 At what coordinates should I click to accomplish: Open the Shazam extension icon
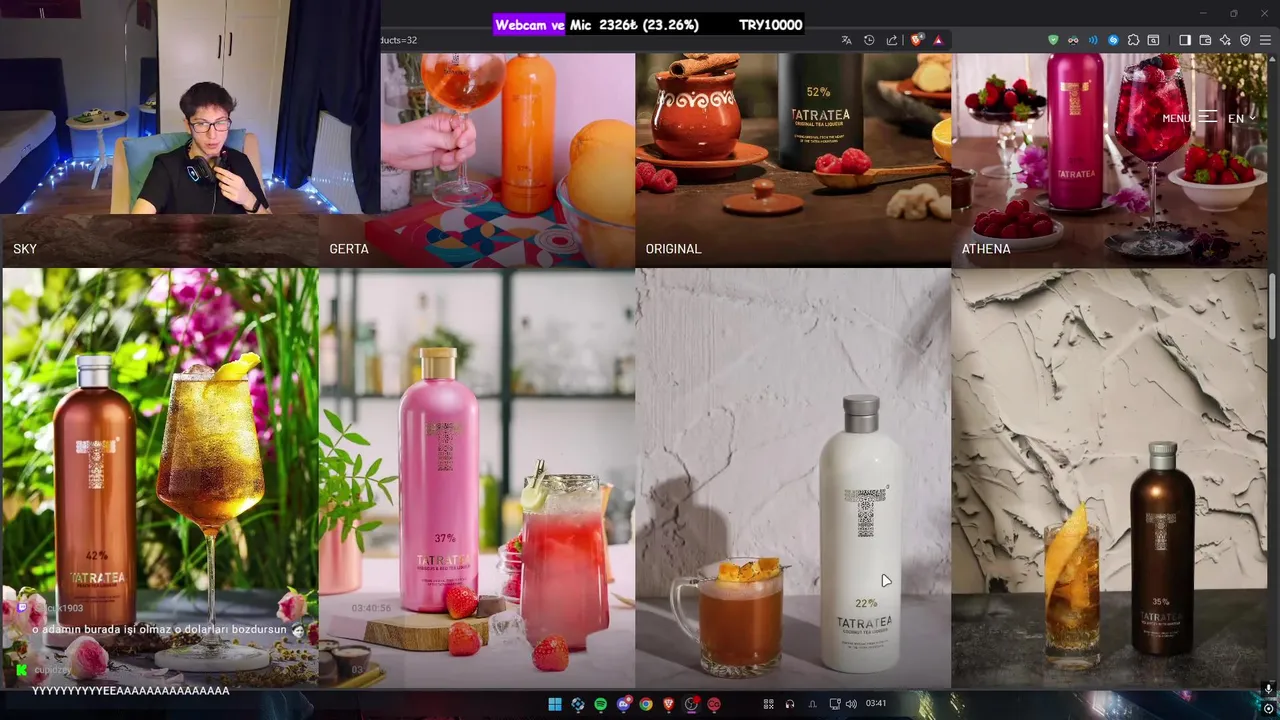(1113, 40)
